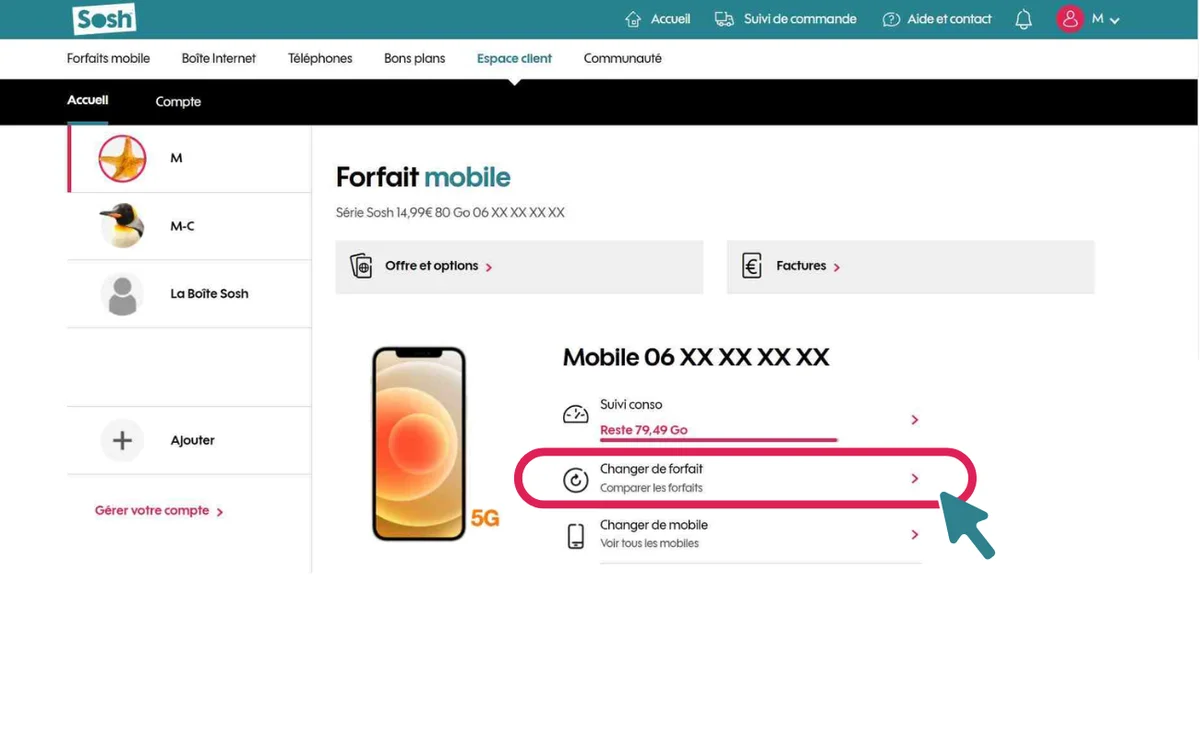Click the Factures button

(911, 266)
